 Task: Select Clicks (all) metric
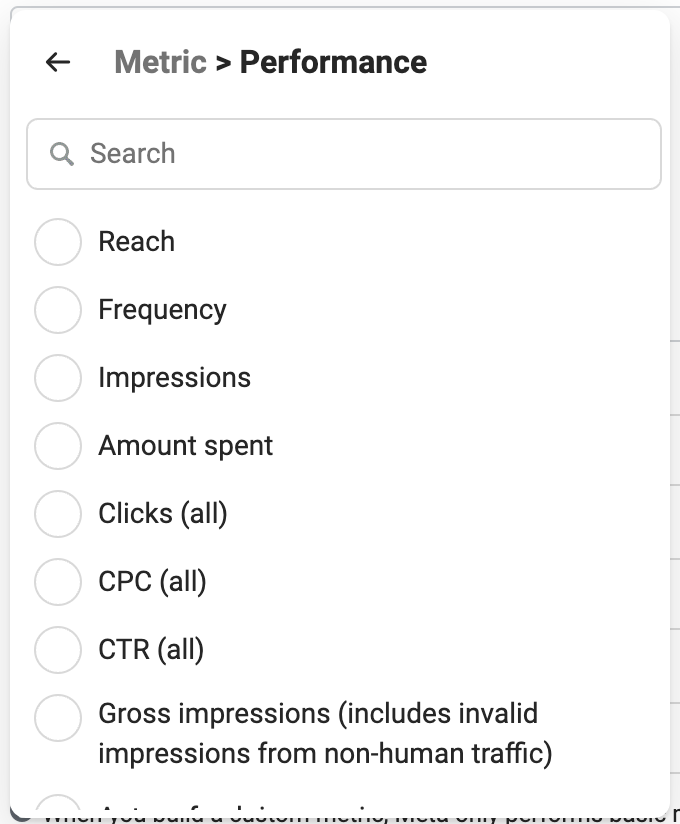[58, 514]
